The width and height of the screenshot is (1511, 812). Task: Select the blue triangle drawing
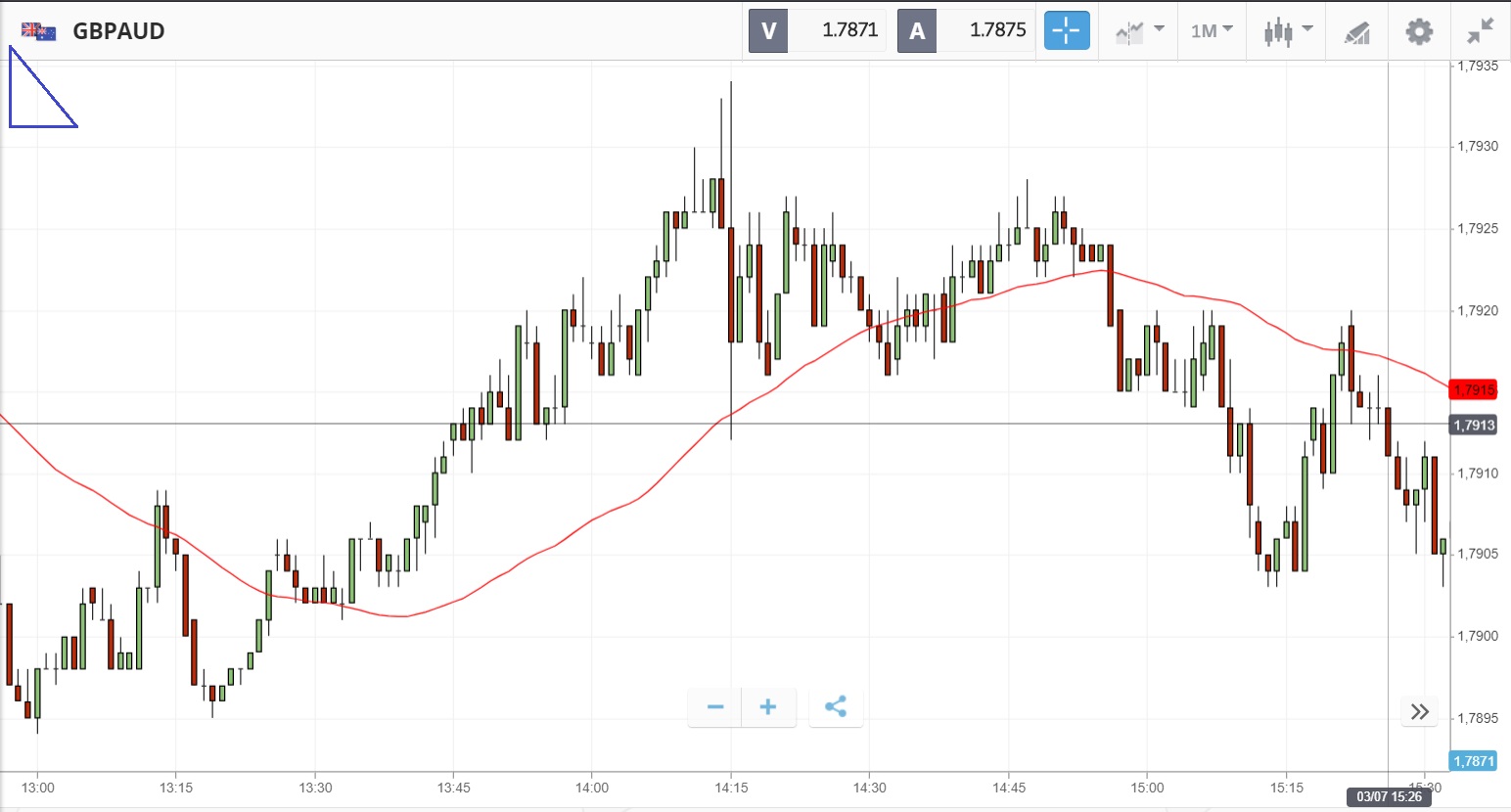pos(11,98)
